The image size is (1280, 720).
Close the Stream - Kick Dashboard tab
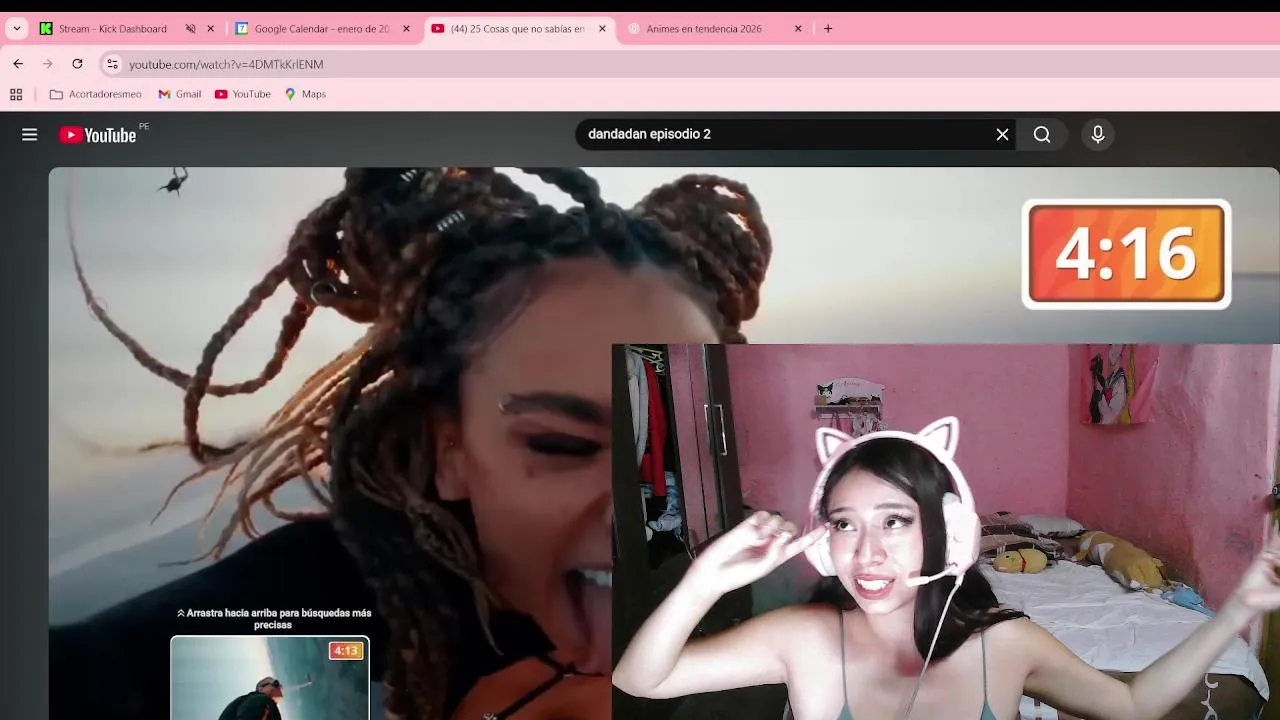click(x=210, y=29)
